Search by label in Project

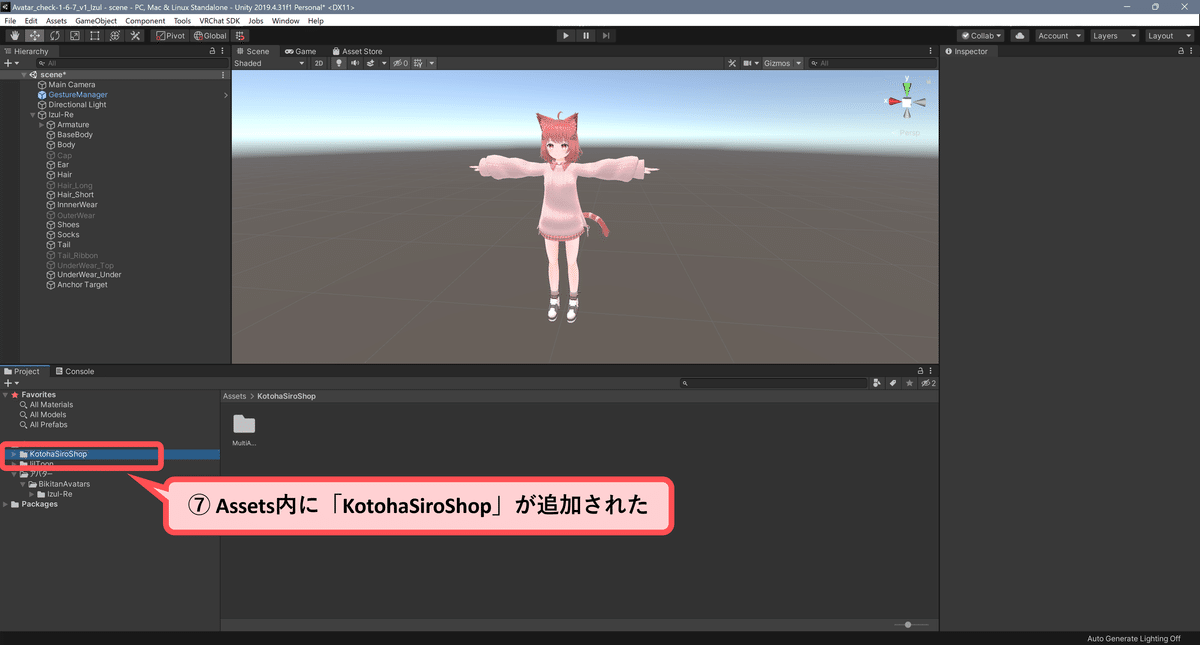click(893, 383)
